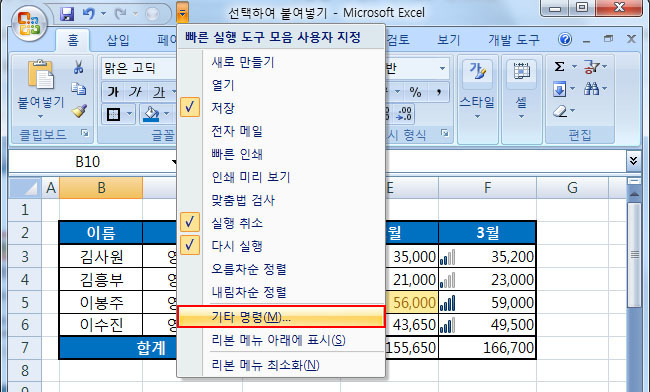Screen dimensions: 650x392
Task: Click the 셀 cells icon
Action: [x=521, y=71]
